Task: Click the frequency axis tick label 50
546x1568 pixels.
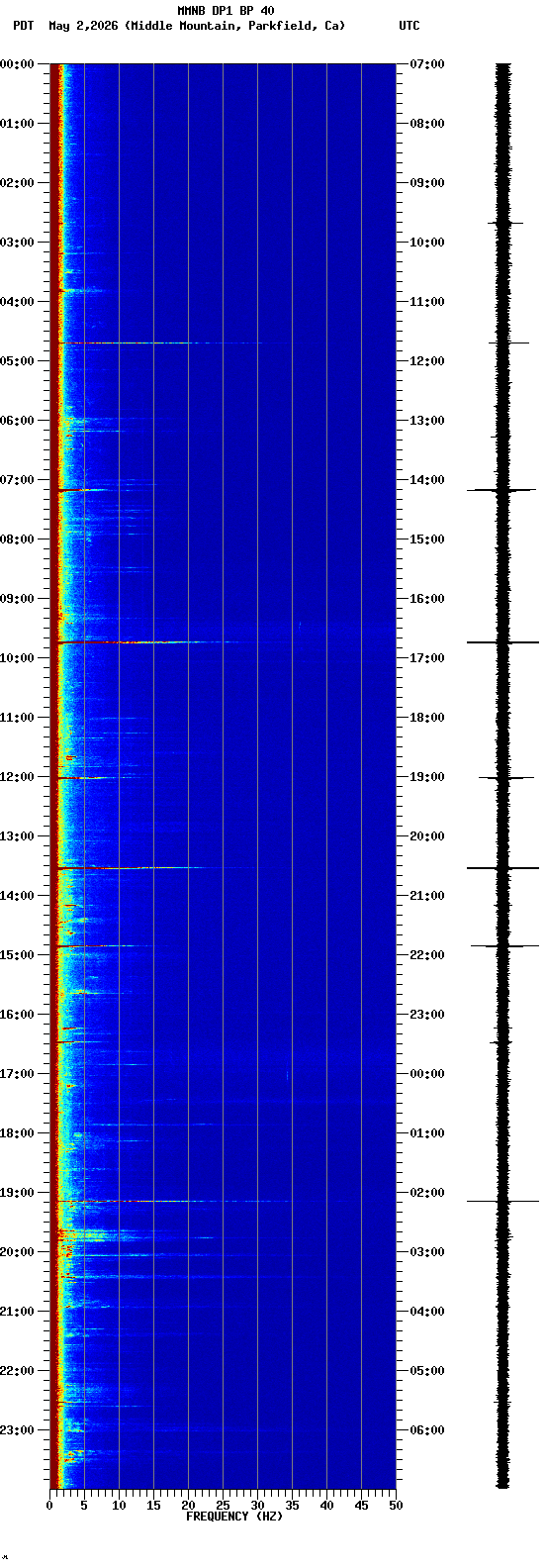Action: (396, 1506)
